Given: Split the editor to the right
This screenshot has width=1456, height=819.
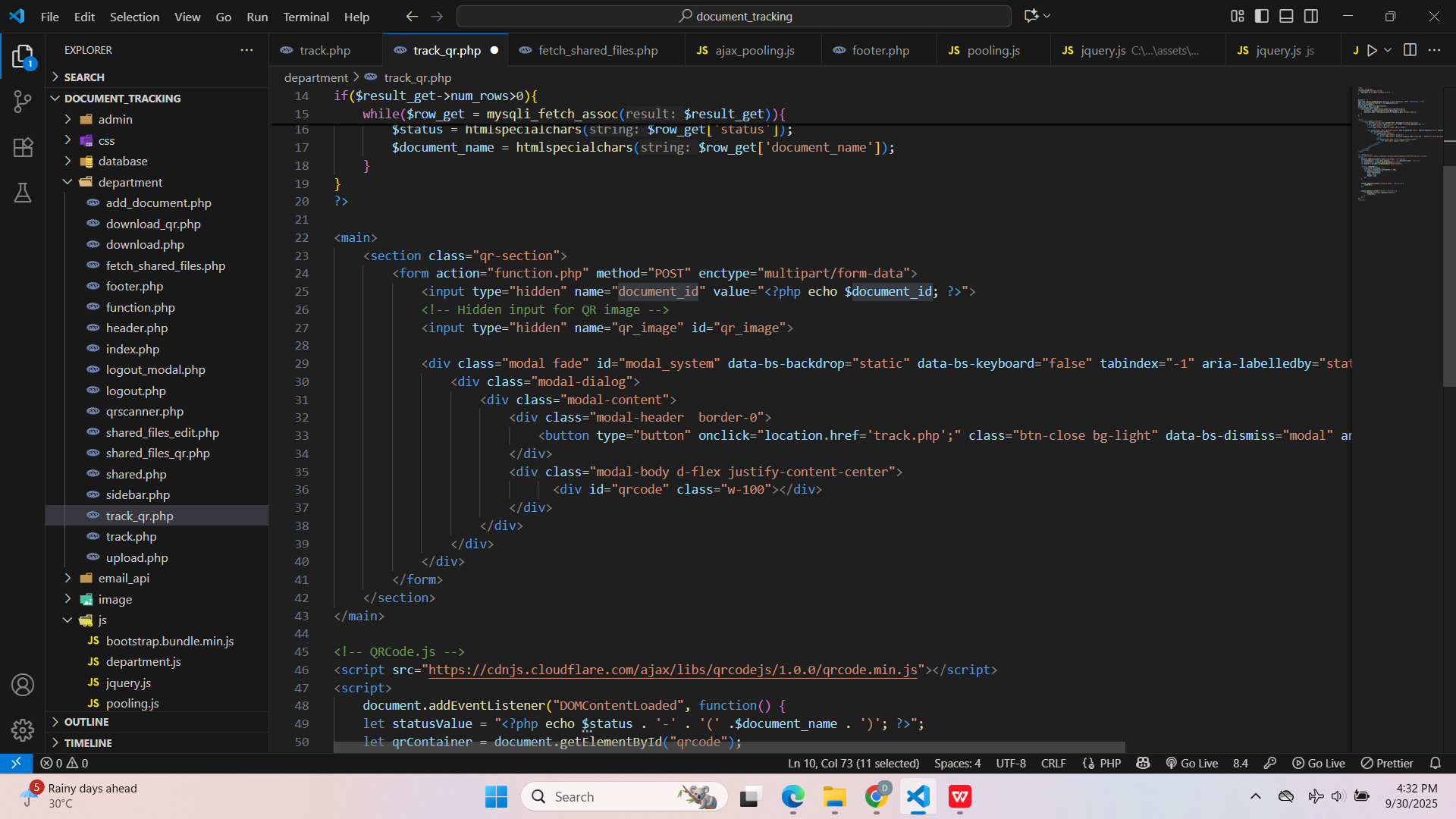Looking at the screenshot, I should (1410, 50).
